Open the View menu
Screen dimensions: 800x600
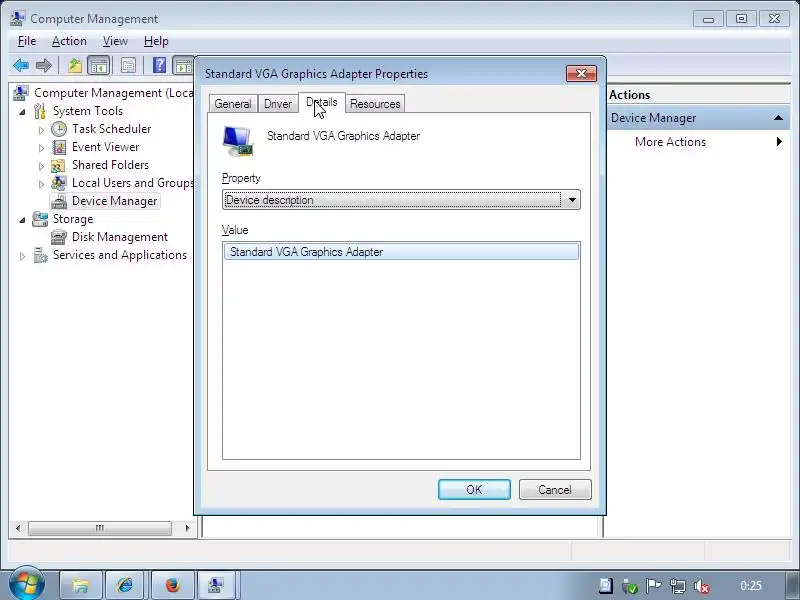(115, 41)
